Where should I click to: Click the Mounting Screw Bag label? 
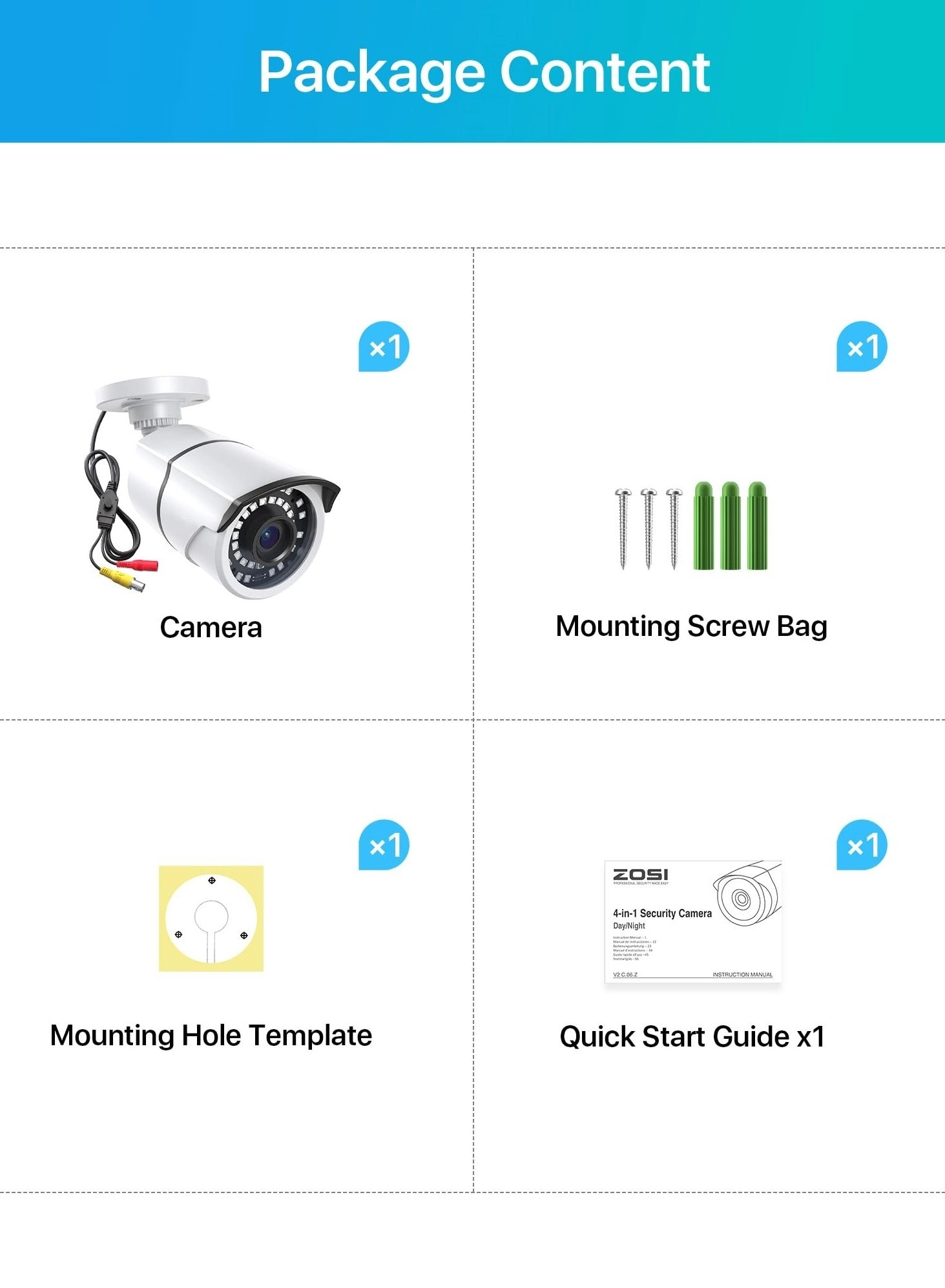point(691,627)
